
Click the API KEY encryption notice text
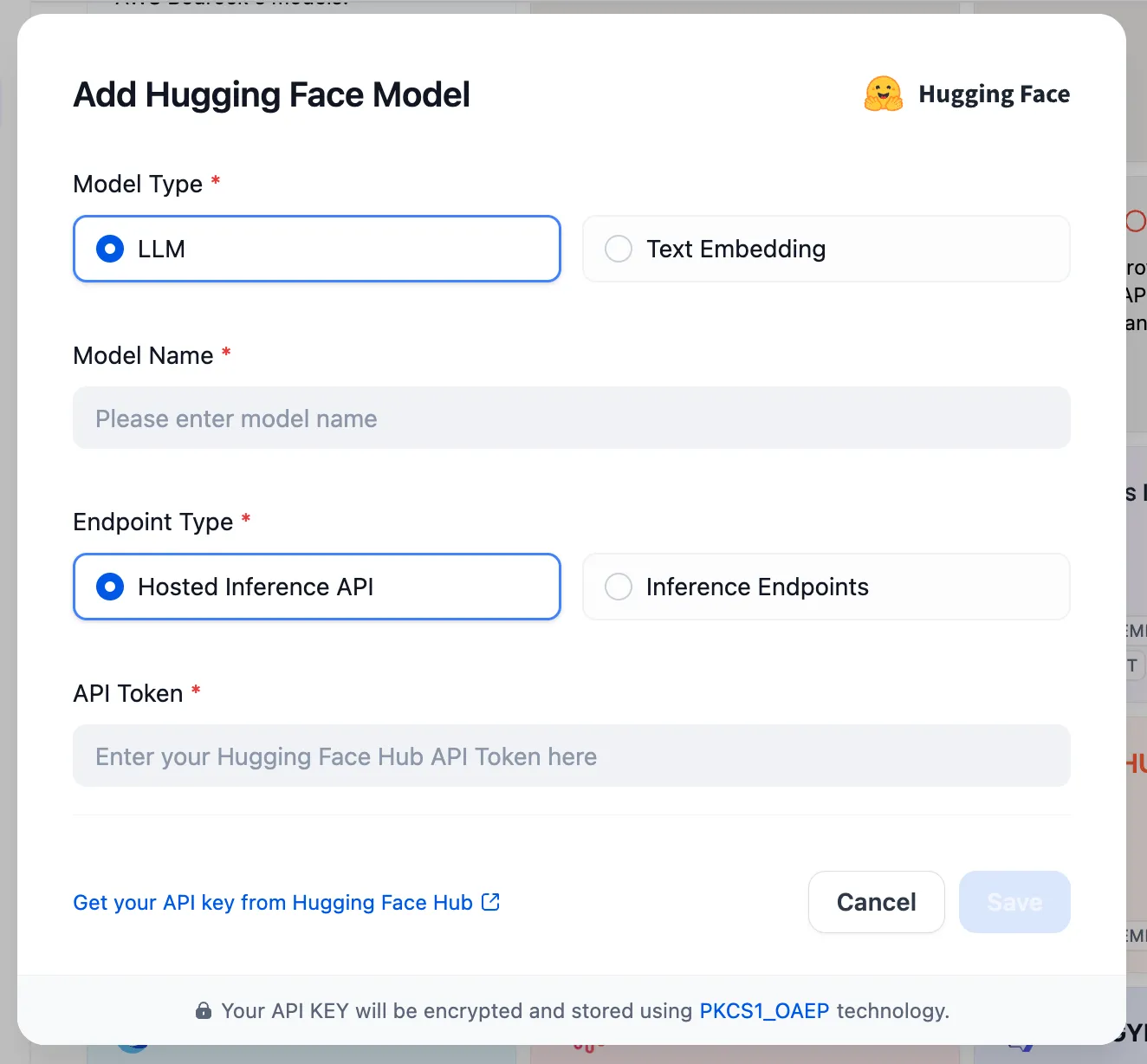457,1011
